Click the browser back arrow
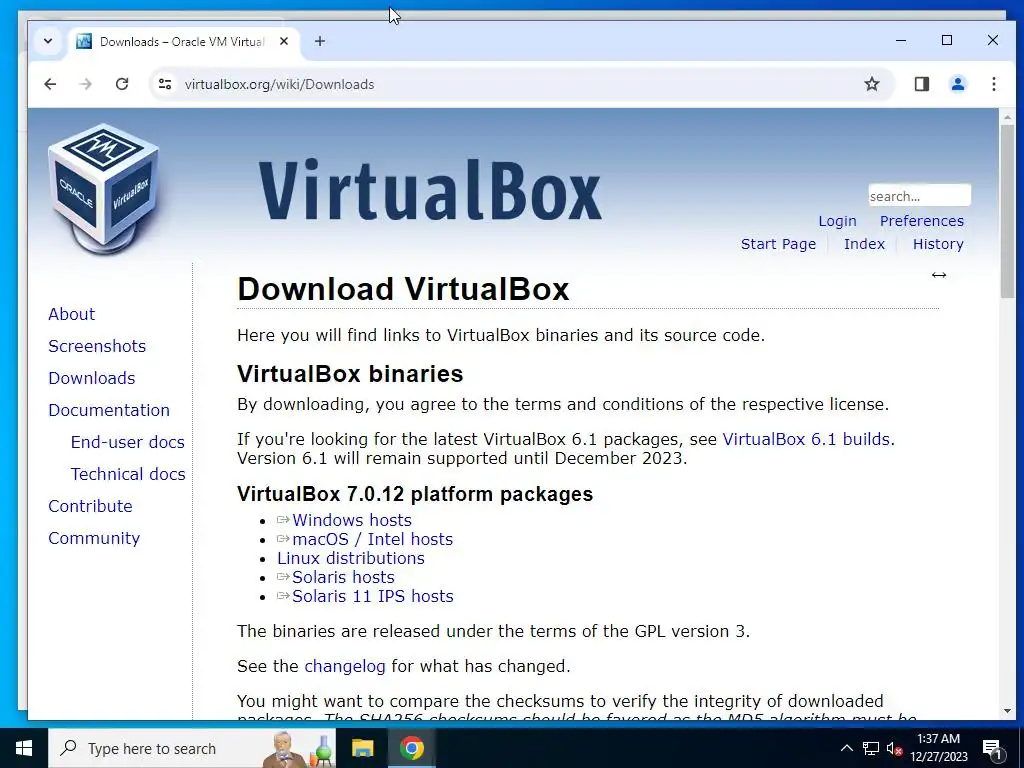1024x768 pixels. click(50, 84)
